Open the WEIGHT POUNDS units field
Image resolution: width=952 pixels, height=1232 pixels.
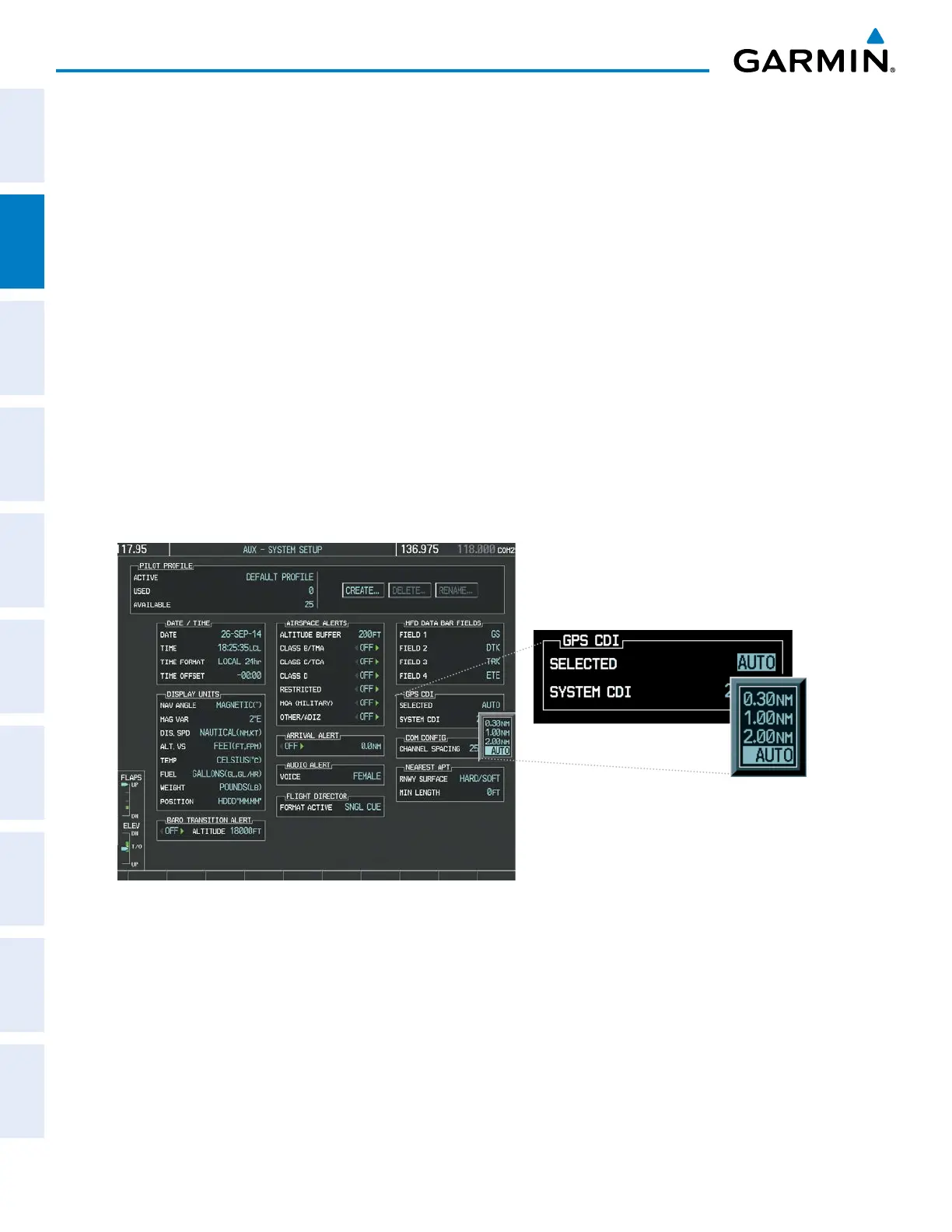[x=240, y=788]
